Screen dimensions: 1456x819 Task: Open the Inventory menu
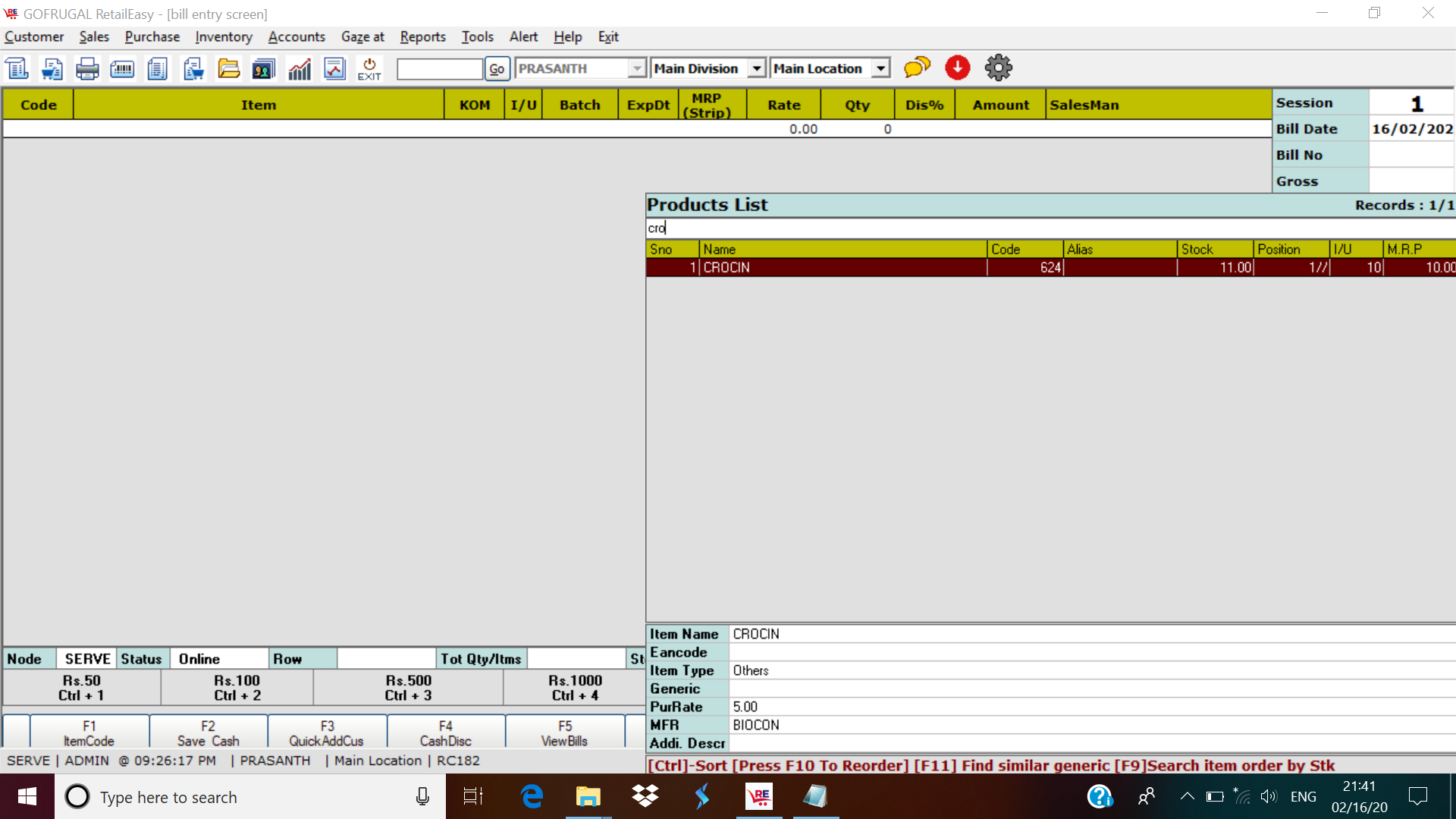(222, 37)
